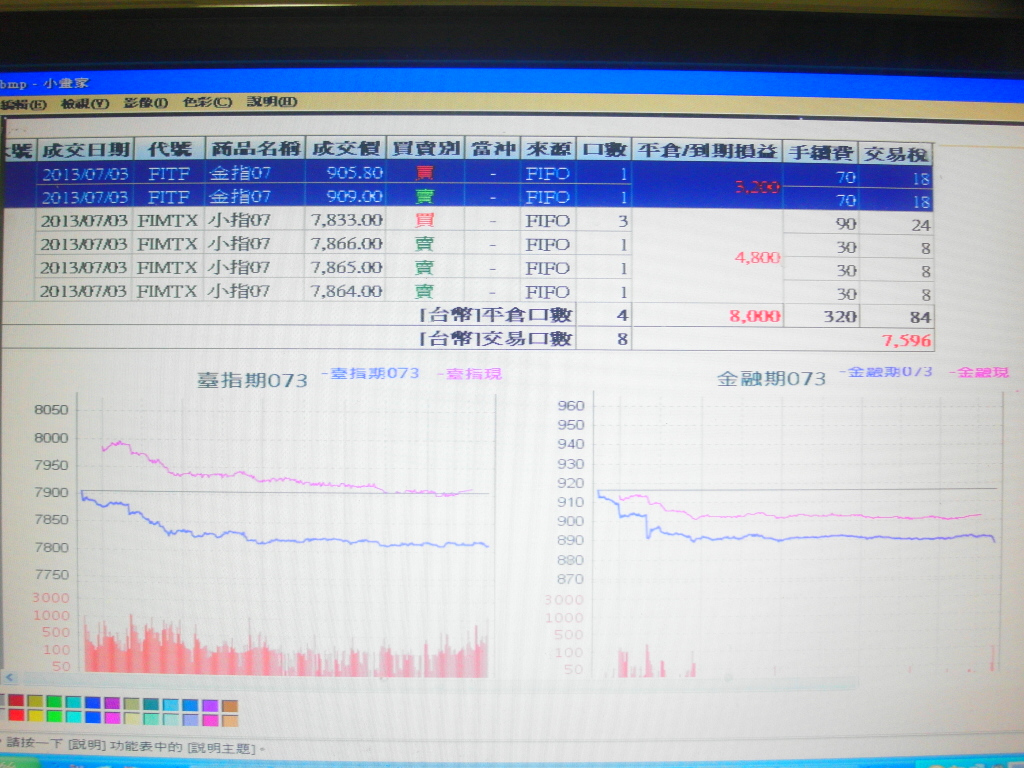This screenshot has width=1024, height=768.
Task: Open the 編輯(E) menu
Action: tap(24, 104)
